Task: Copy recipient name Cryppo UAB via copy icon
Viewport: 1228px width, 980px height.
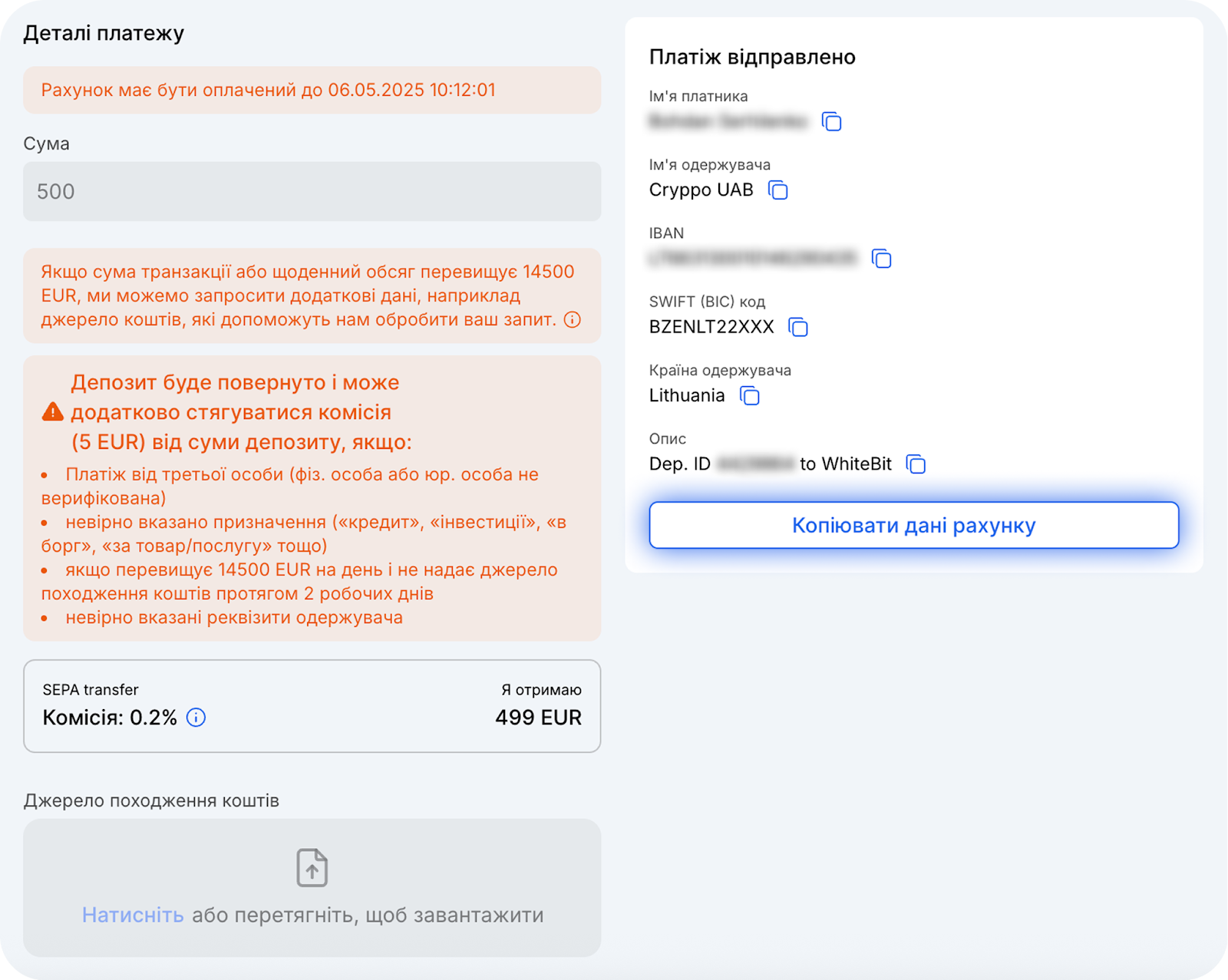Action: pyautogui.click(x=778, y=190)
